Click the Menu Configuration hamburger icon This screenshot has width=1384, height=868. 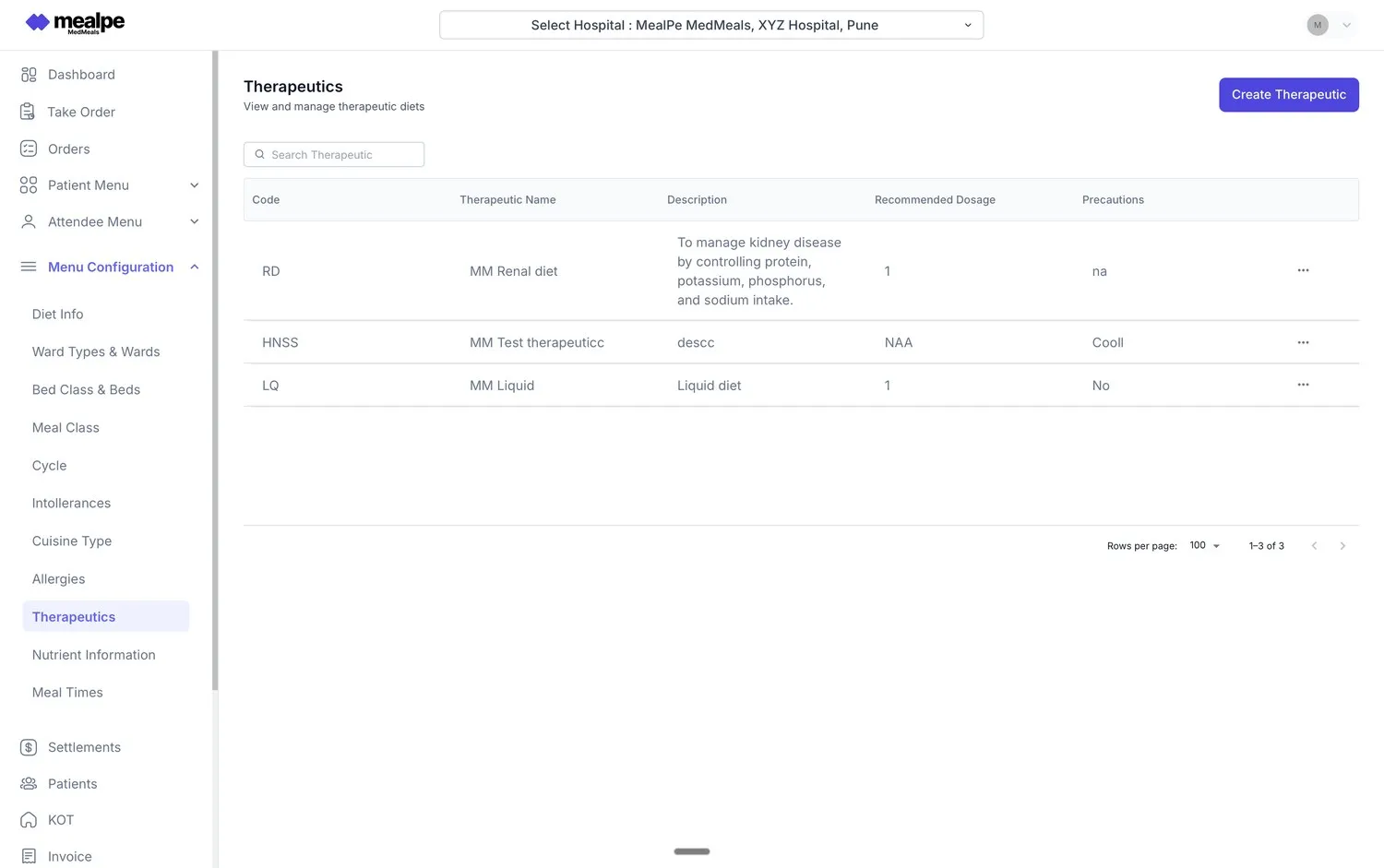tap(29, 267)
